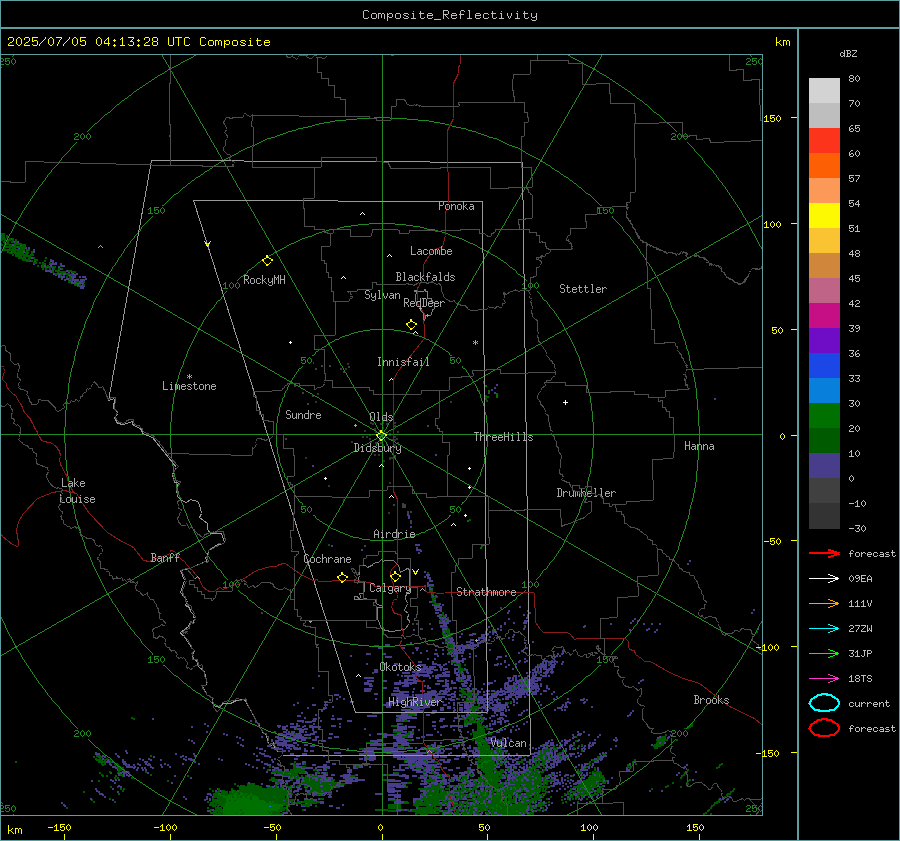Select the green 20–30 dBZ swatch
900x841 pixels.
pos(824,416)
